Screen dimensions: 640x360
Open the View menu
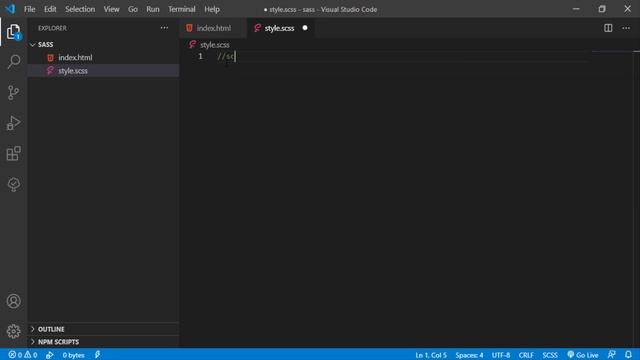111,9
